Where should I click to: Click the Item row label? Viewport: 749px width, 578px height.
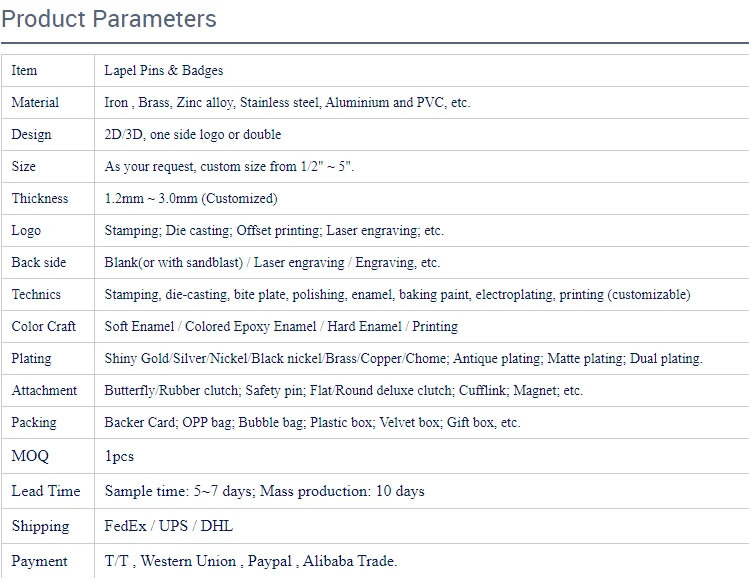(x=24, y=71)
